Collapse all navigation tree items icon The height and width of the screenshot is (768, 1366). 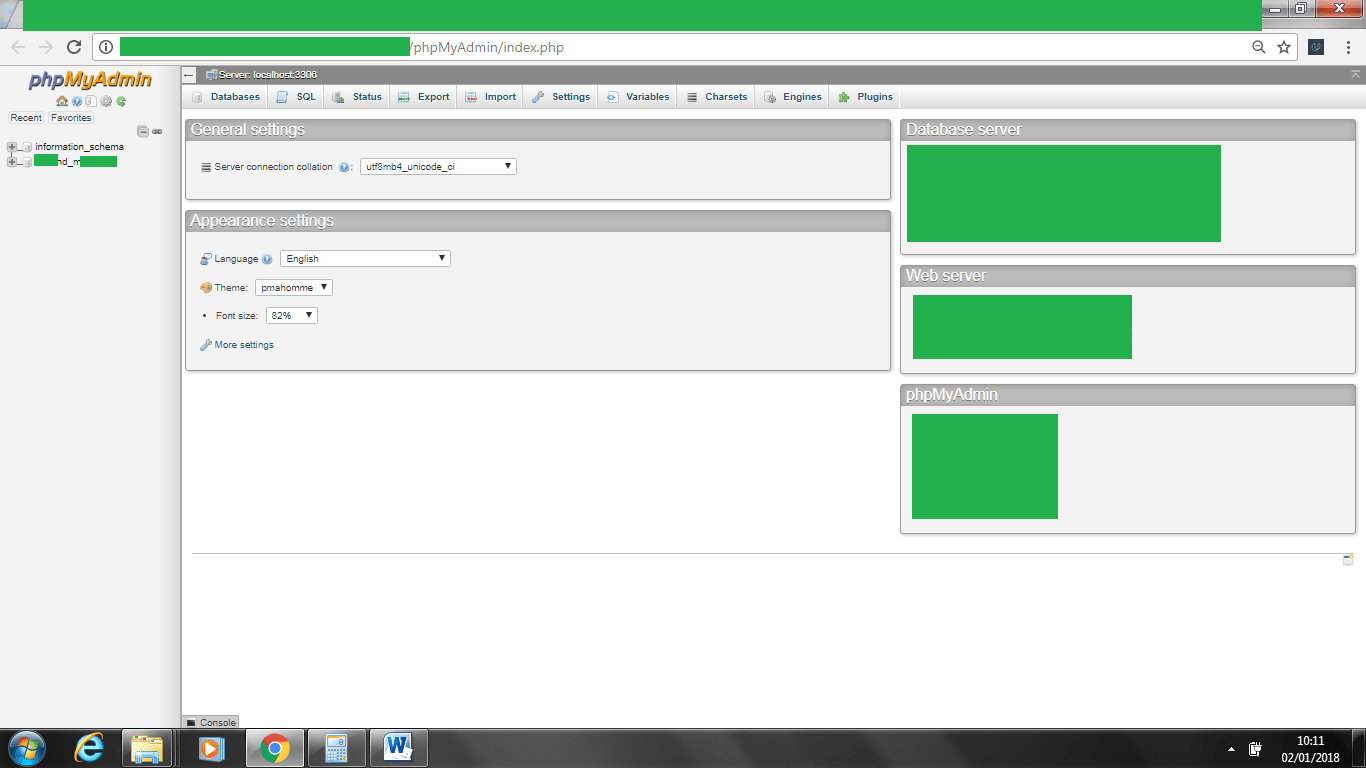[143, 131]
